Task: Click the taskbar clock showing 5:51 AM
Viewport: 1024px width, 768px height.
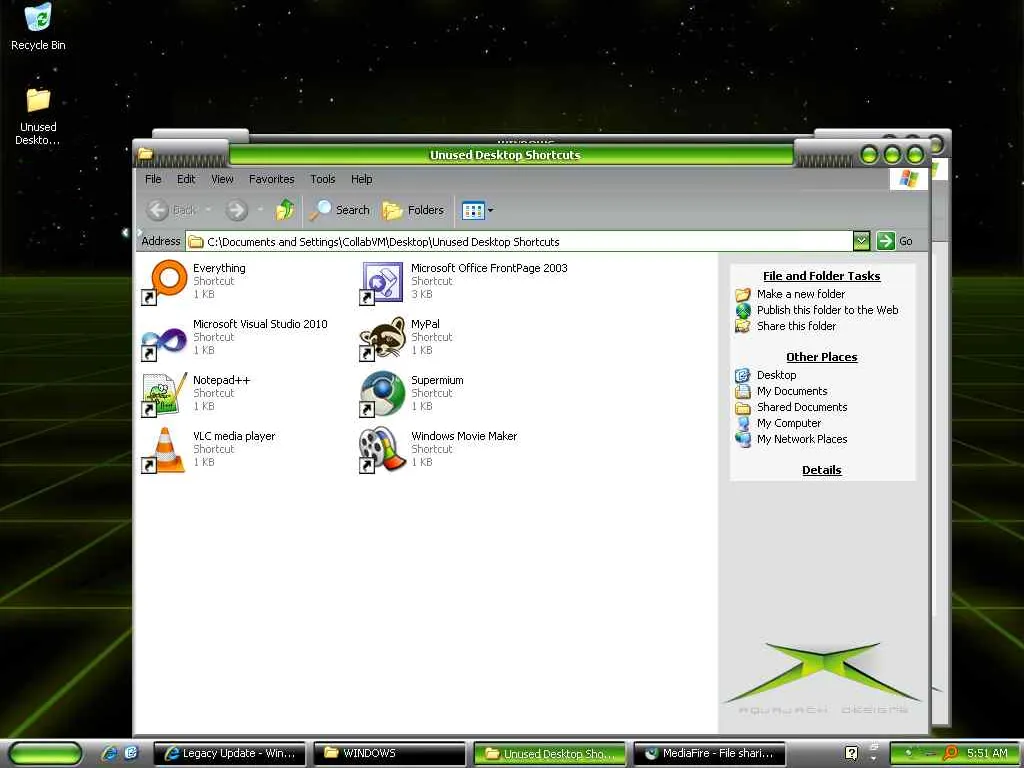Action: 987,754
